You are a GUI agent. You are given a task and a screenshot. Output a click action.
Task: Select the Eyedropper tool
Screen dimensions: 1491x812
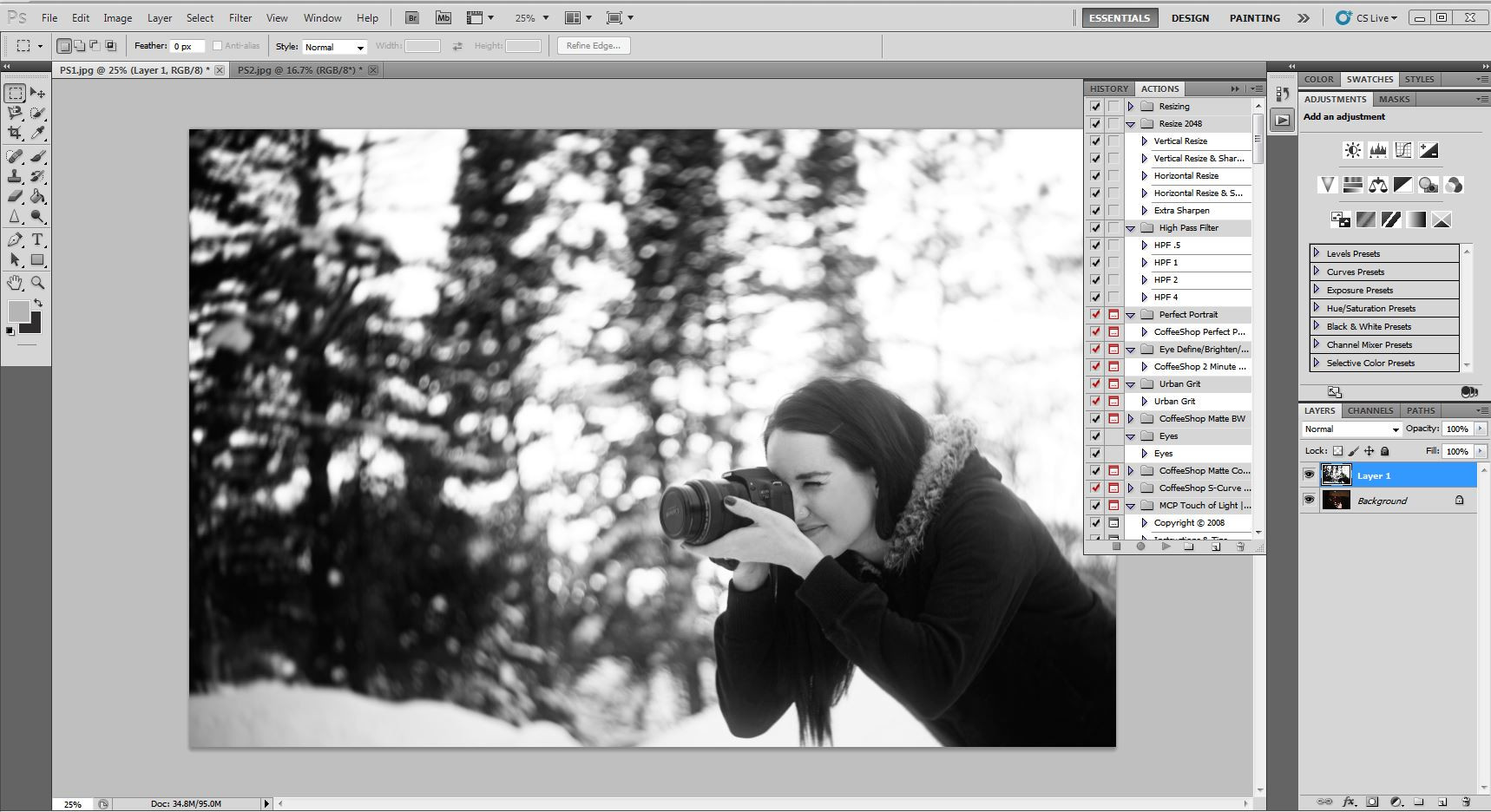(37, 133)
